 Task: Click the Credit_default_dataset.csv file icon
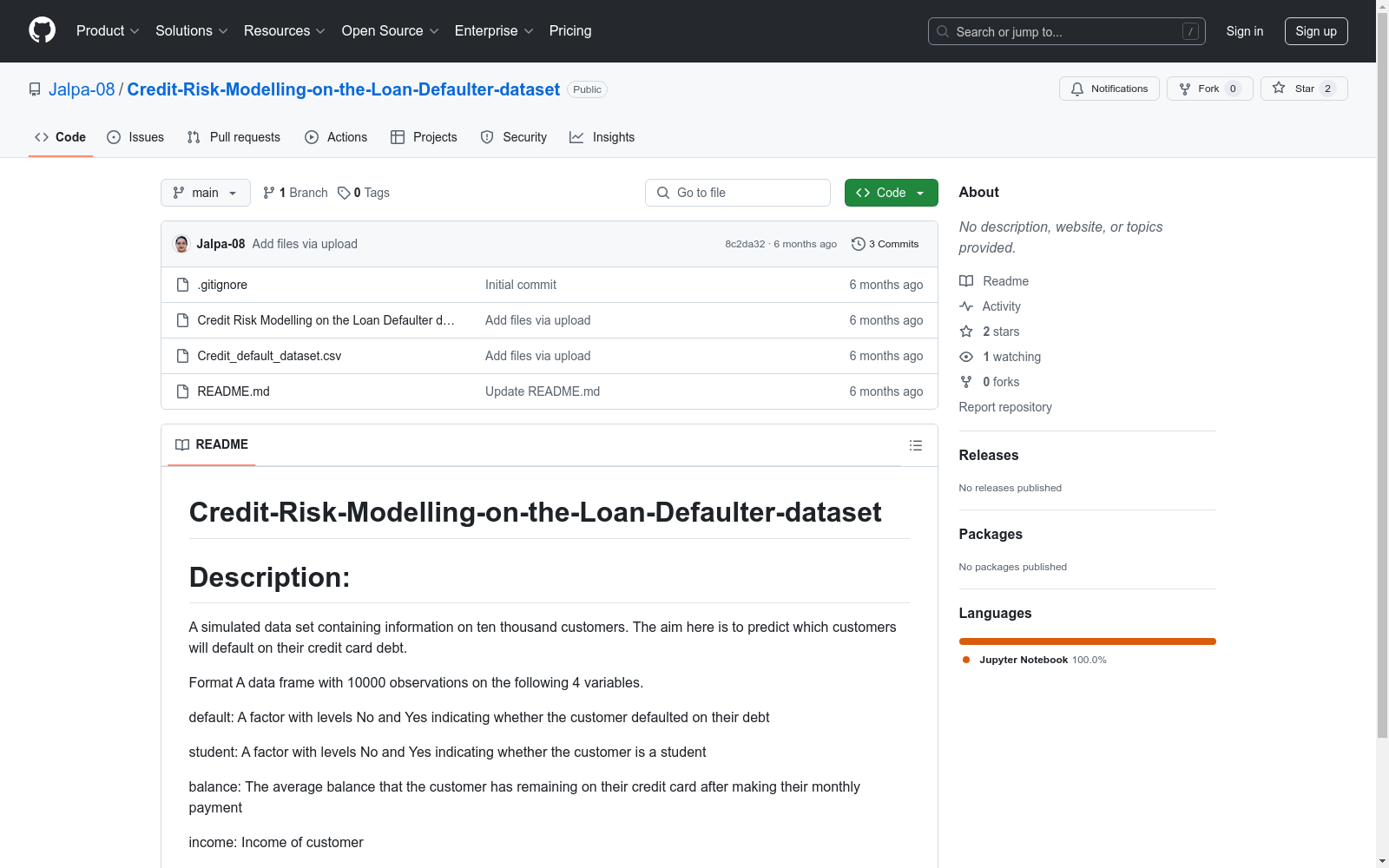point(182,356)
